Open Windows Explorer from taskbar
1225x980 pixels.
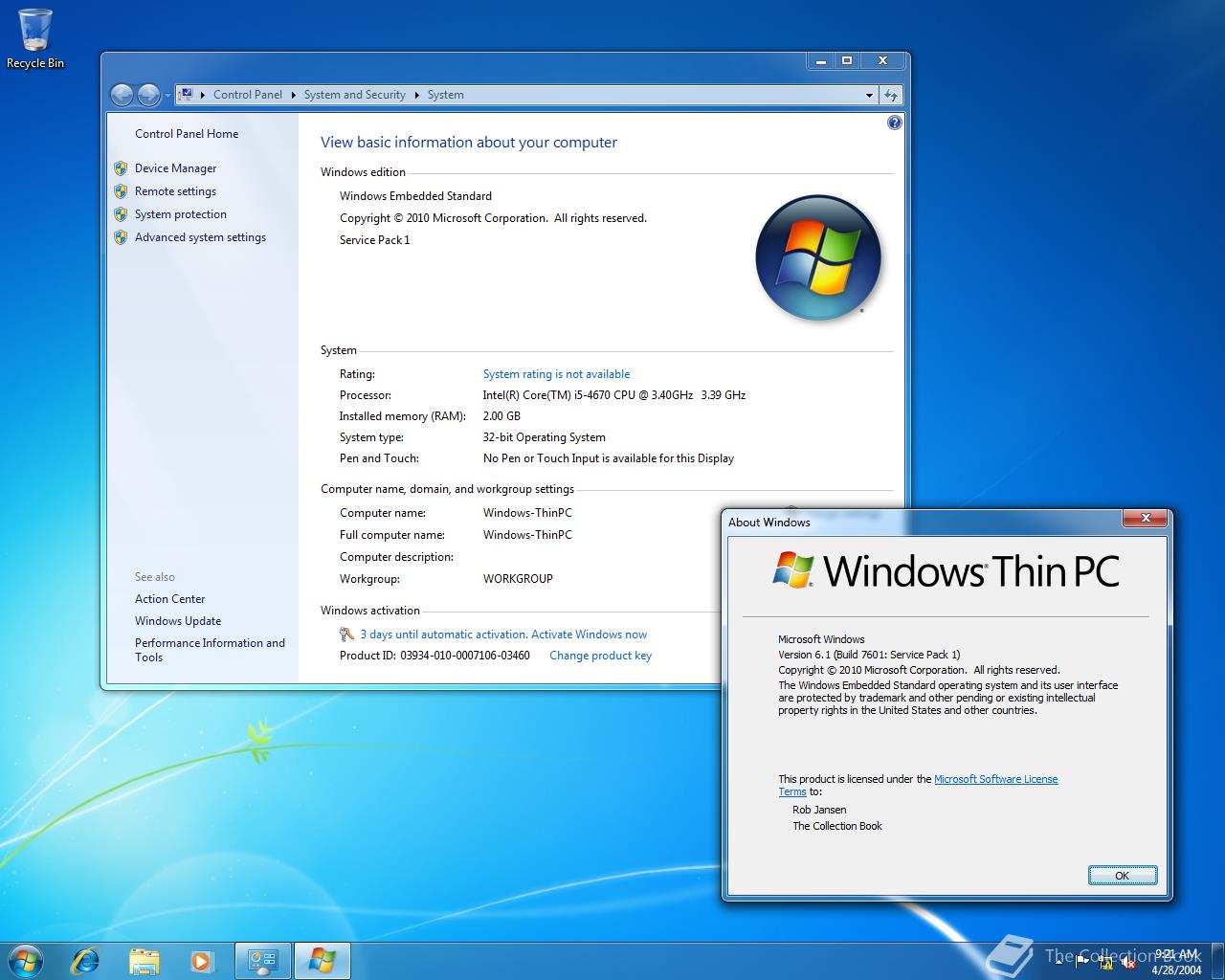(x=144, y=961)
